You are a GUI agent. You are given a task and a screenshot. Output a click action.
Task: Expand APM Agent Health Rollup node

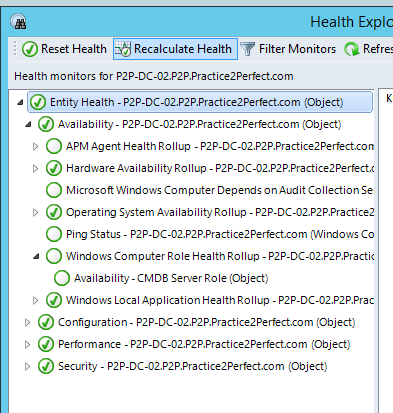(35, 146)
